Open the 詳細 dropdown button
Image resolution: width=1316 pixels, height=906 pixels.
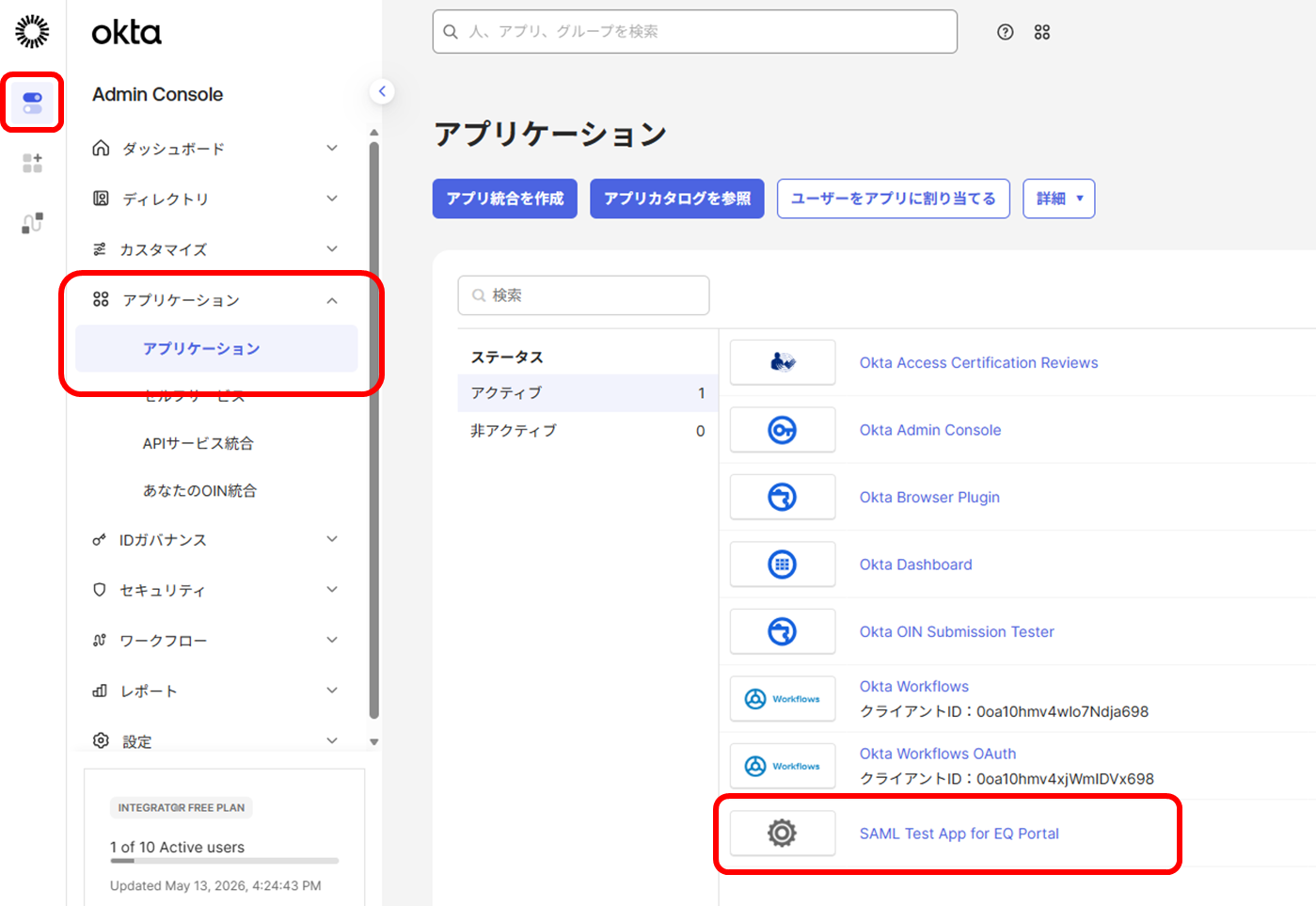1059,199
